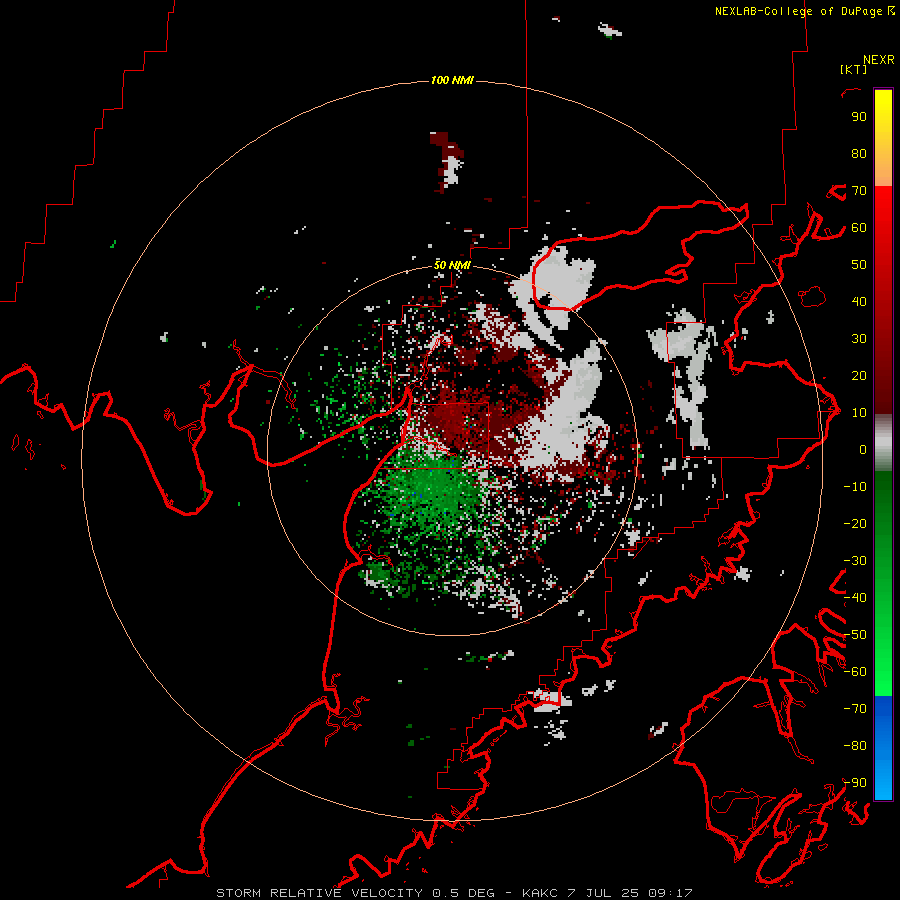Viewport: 900px width, 900px height.
Task: Click the blue bottom segment of the color bar
Action: point(883,748)
